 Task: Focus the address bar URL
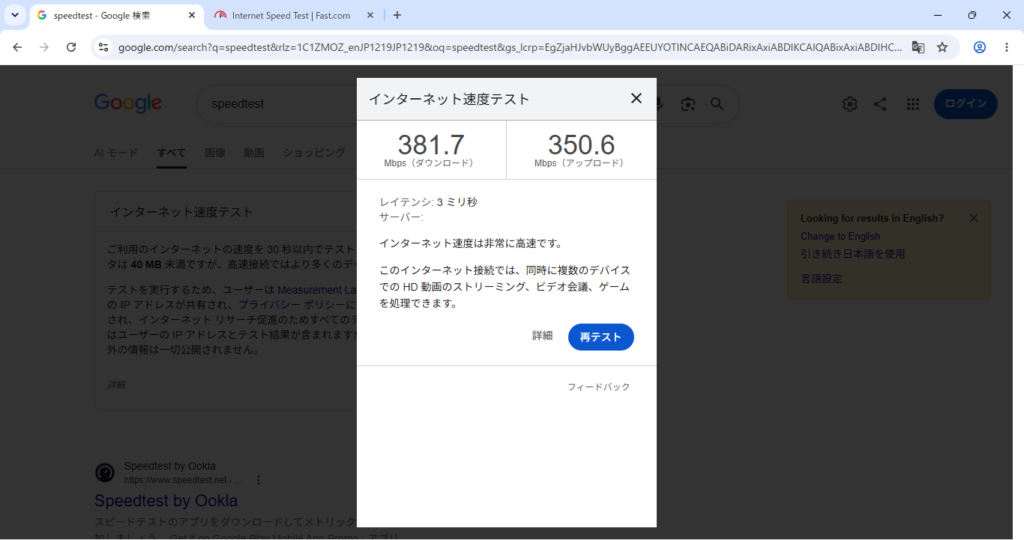click(x=509, y=47)
